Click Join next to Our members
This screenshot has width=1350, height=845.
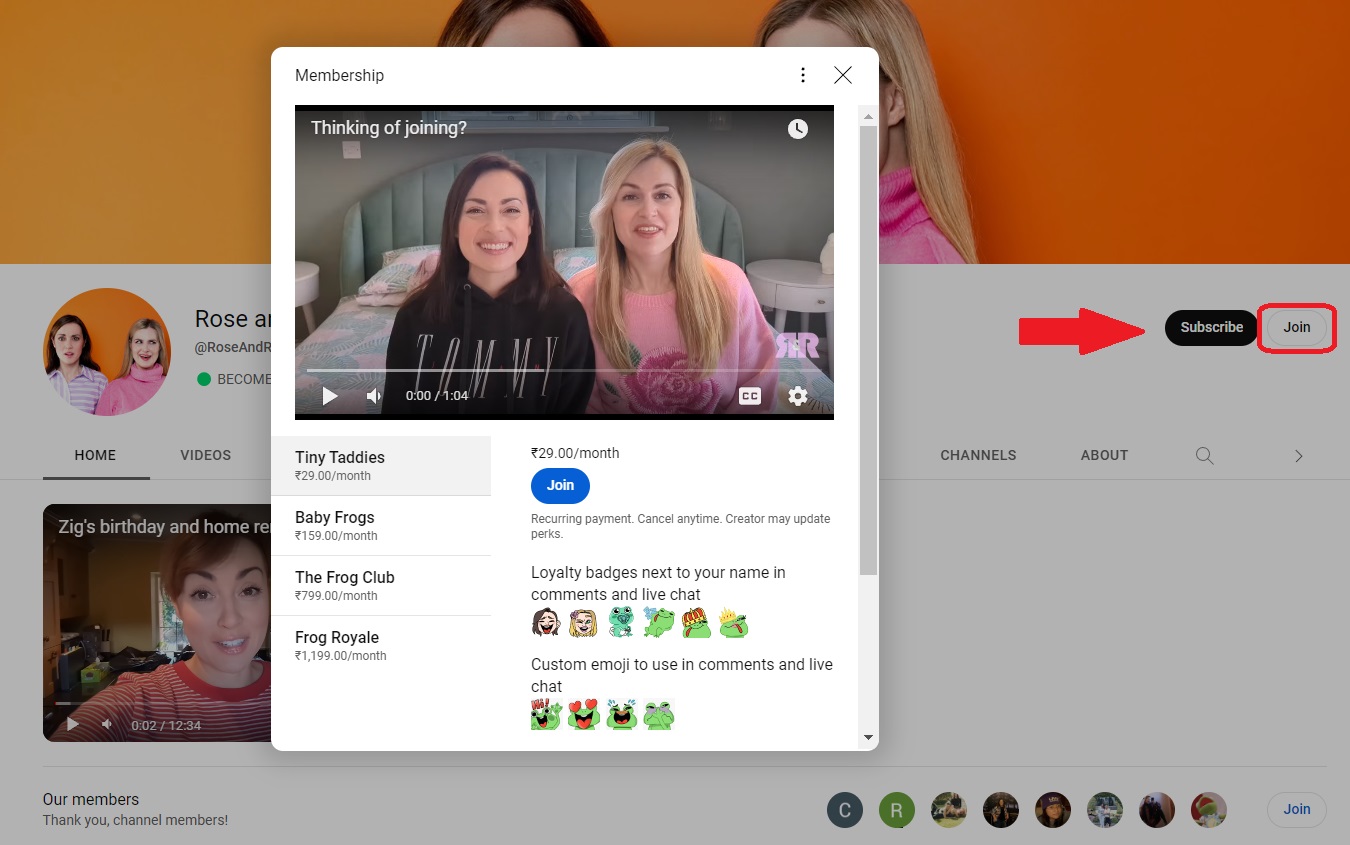1296,809
